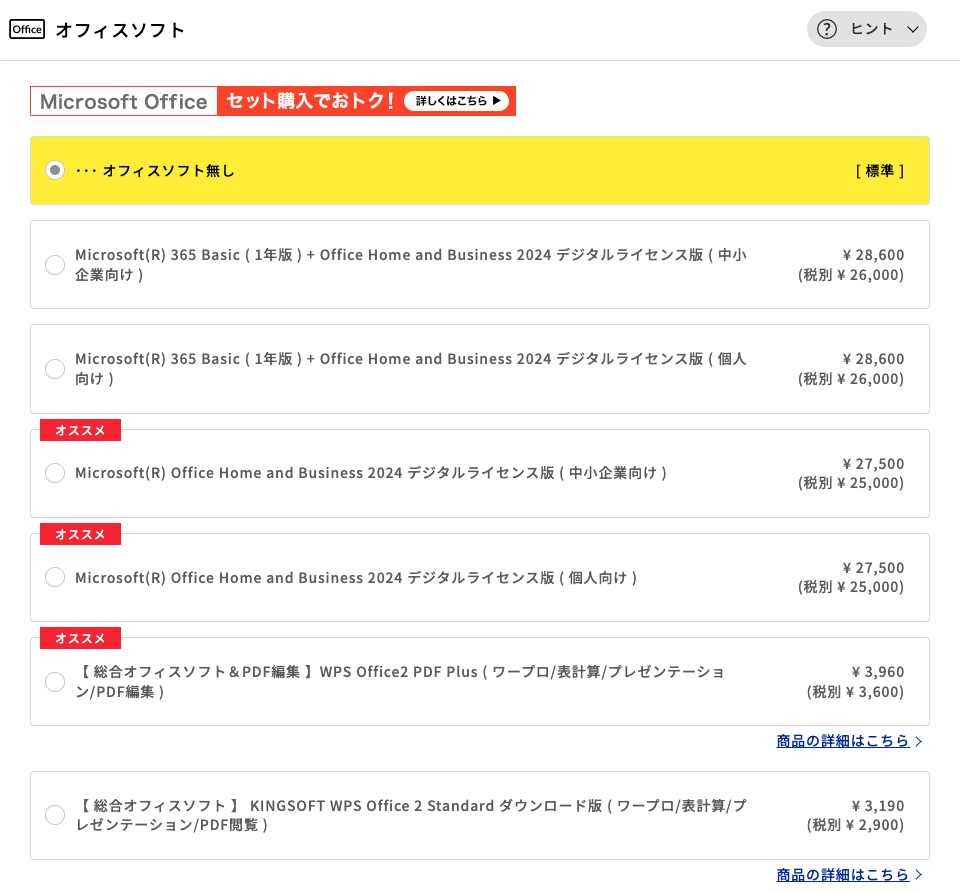The height and width of the screenshot is (893, 966).
Task: Click オススメ badge on Office 2024 中小企業向け
Action: click(x=80, y=430)
